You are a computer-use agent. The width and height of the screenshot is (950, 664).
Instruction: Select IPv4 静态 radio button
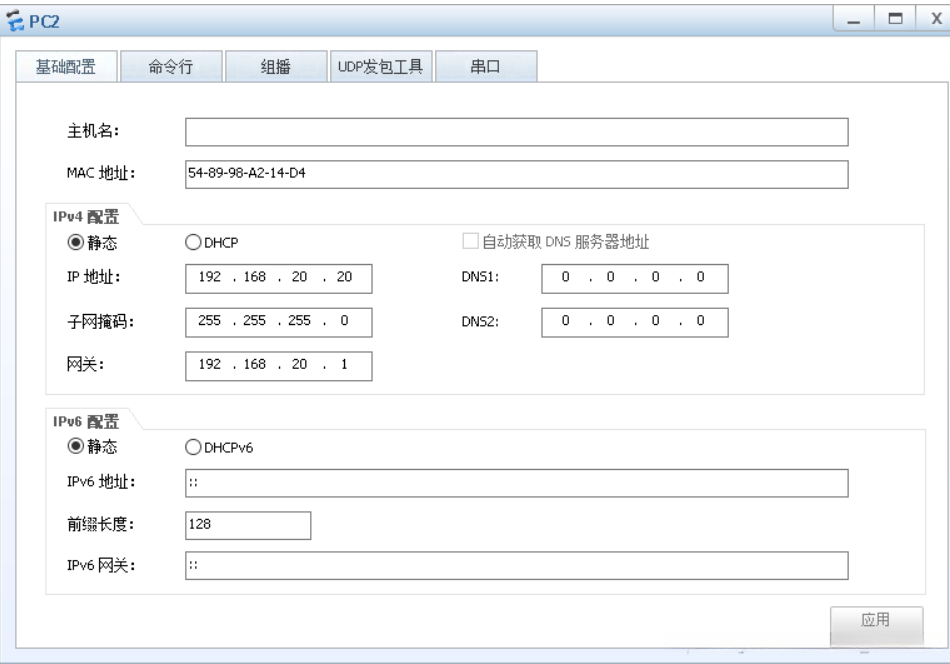(75, 242)
